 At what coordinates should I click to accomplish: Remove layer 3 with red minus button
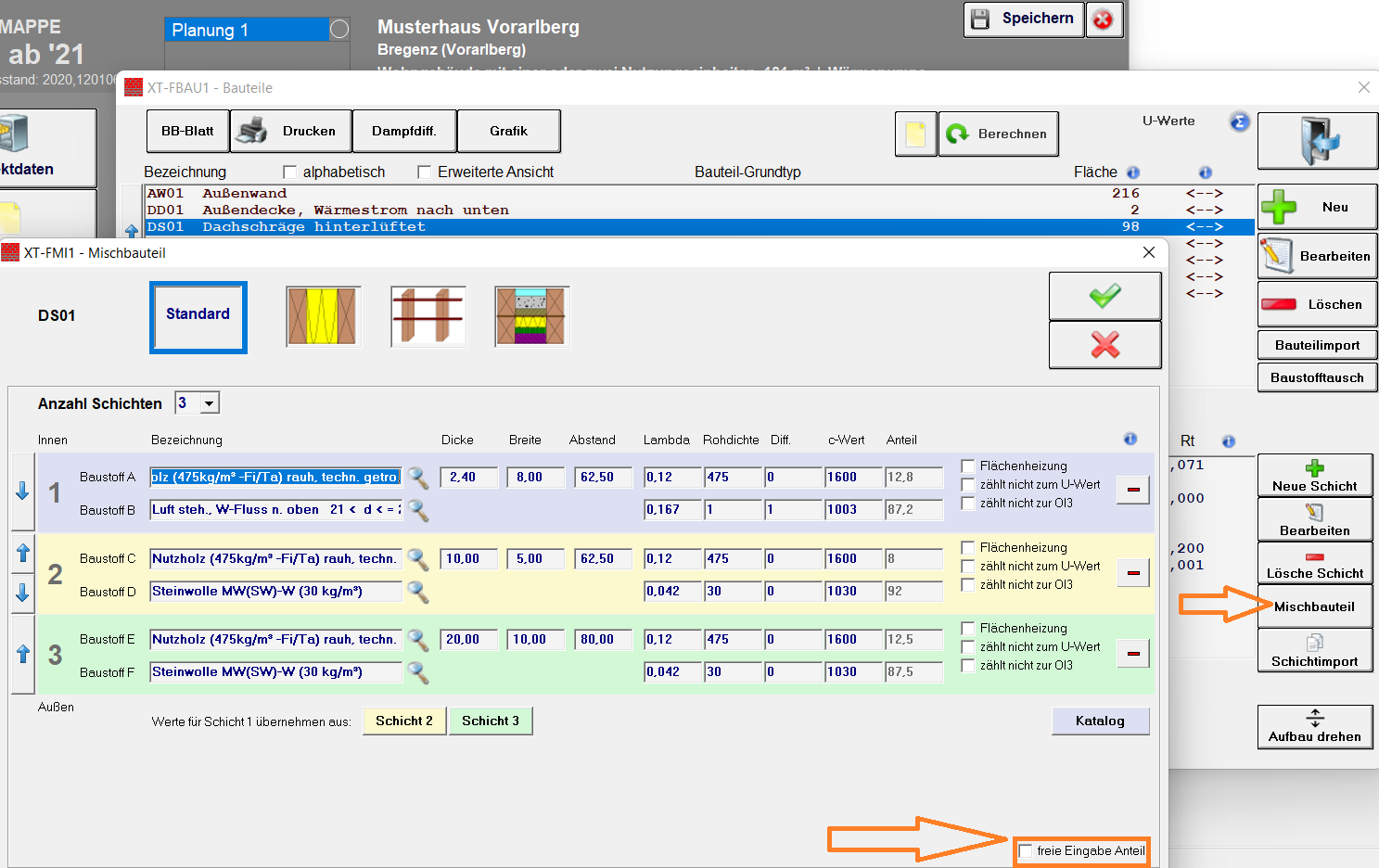click(x=1133, y=653)
